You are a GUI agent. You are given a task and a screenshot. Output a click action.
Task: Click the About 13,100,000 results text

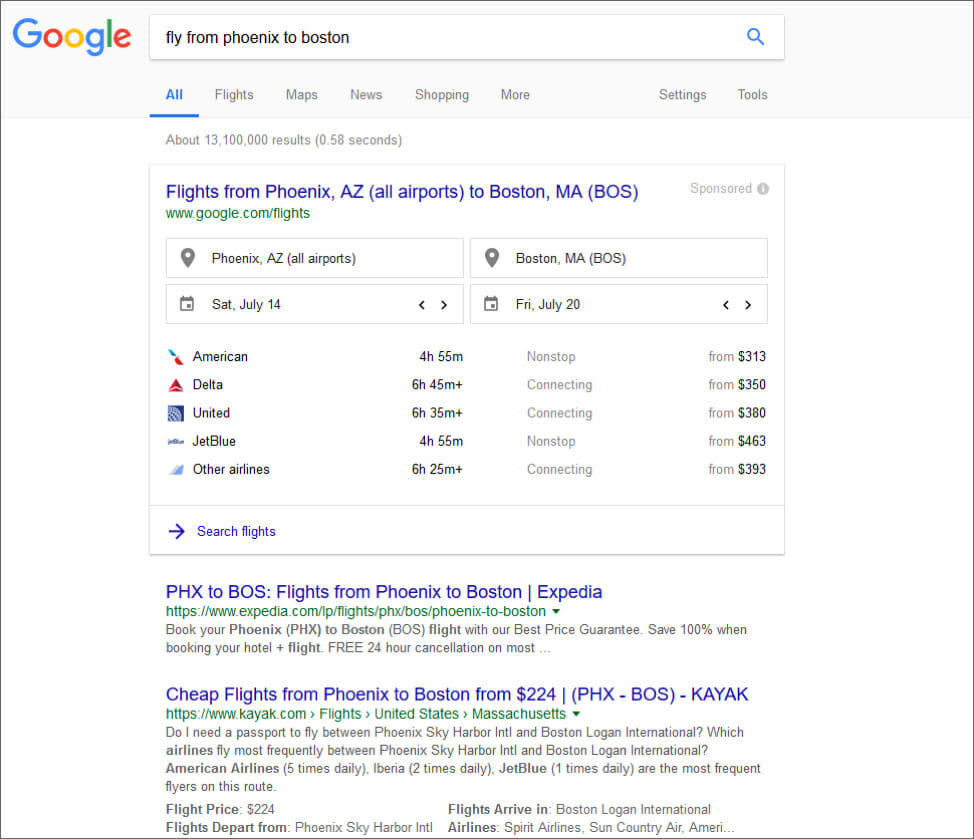[x=284, y=140]
